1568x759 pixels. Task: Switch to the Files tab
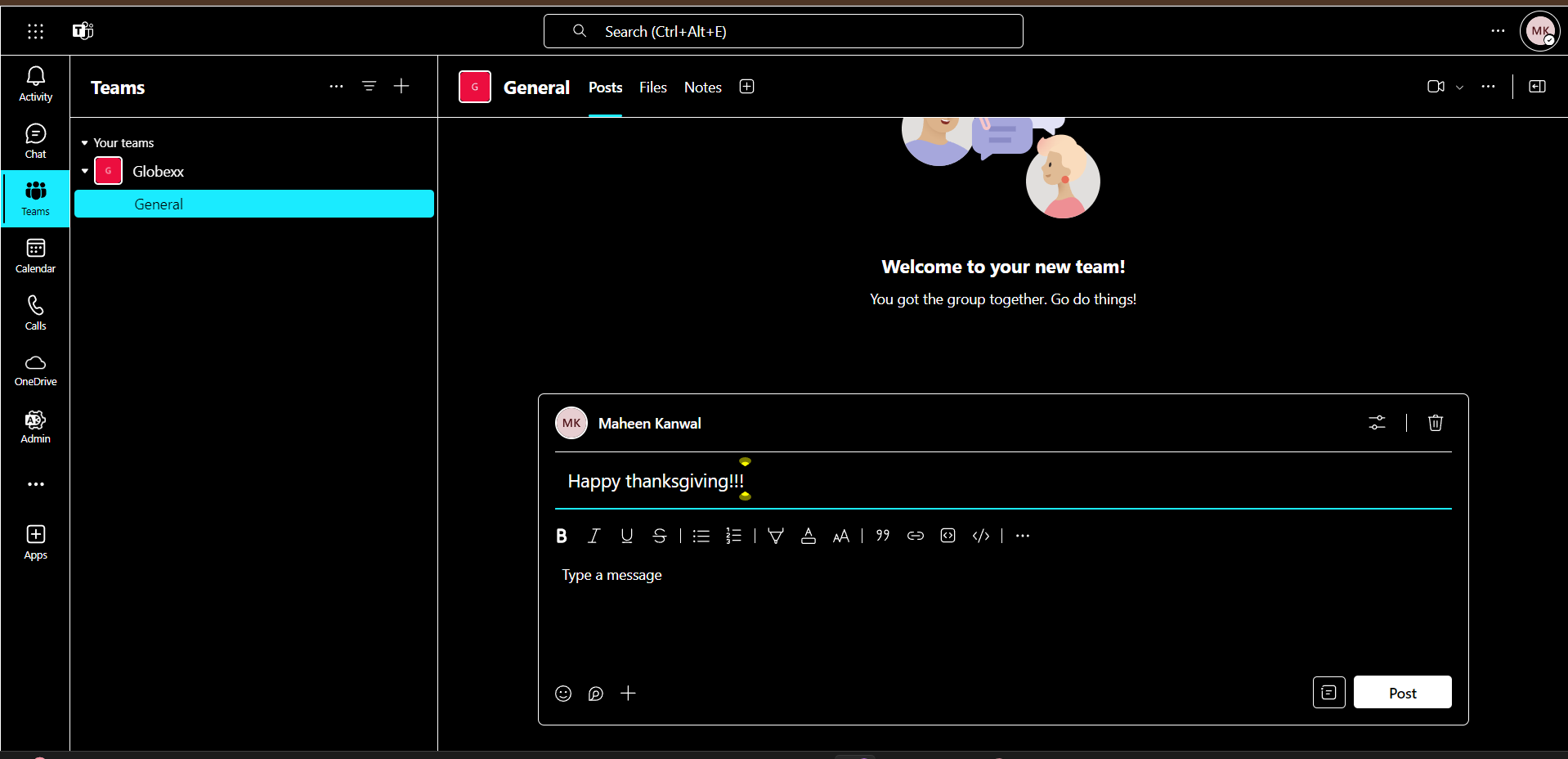[x=652, y=88]
